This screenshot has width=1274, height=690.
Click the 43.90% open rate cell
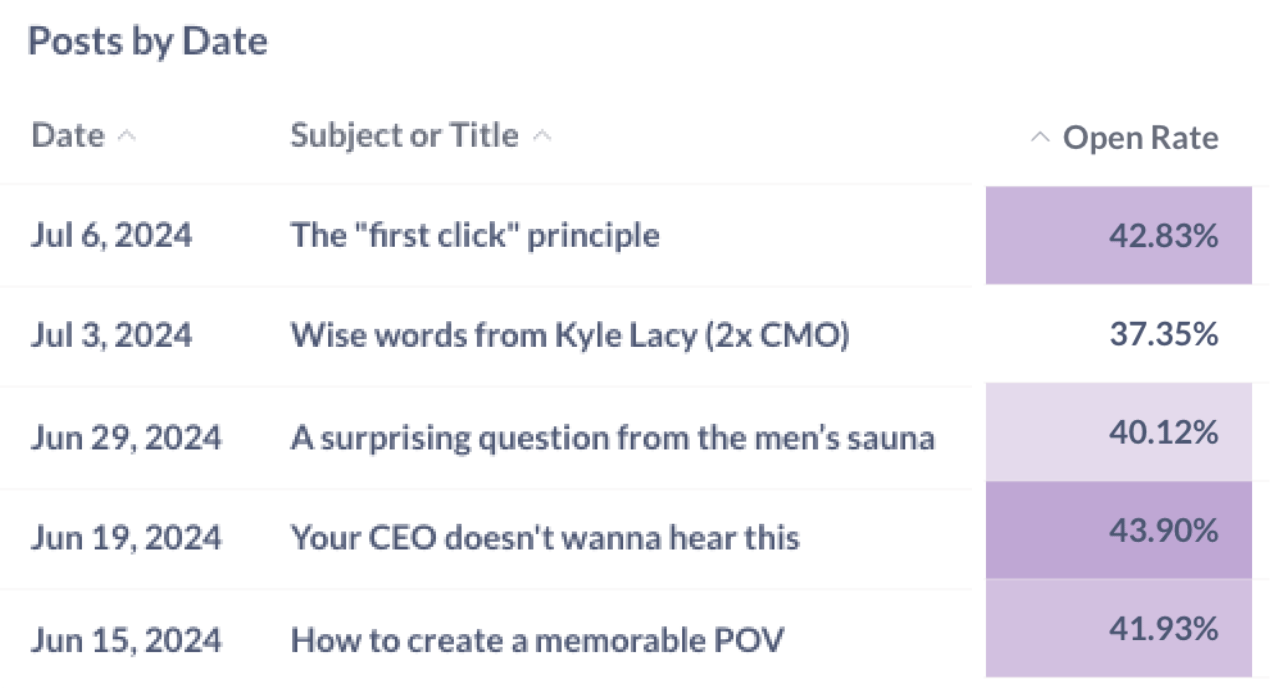point(1118,530)
